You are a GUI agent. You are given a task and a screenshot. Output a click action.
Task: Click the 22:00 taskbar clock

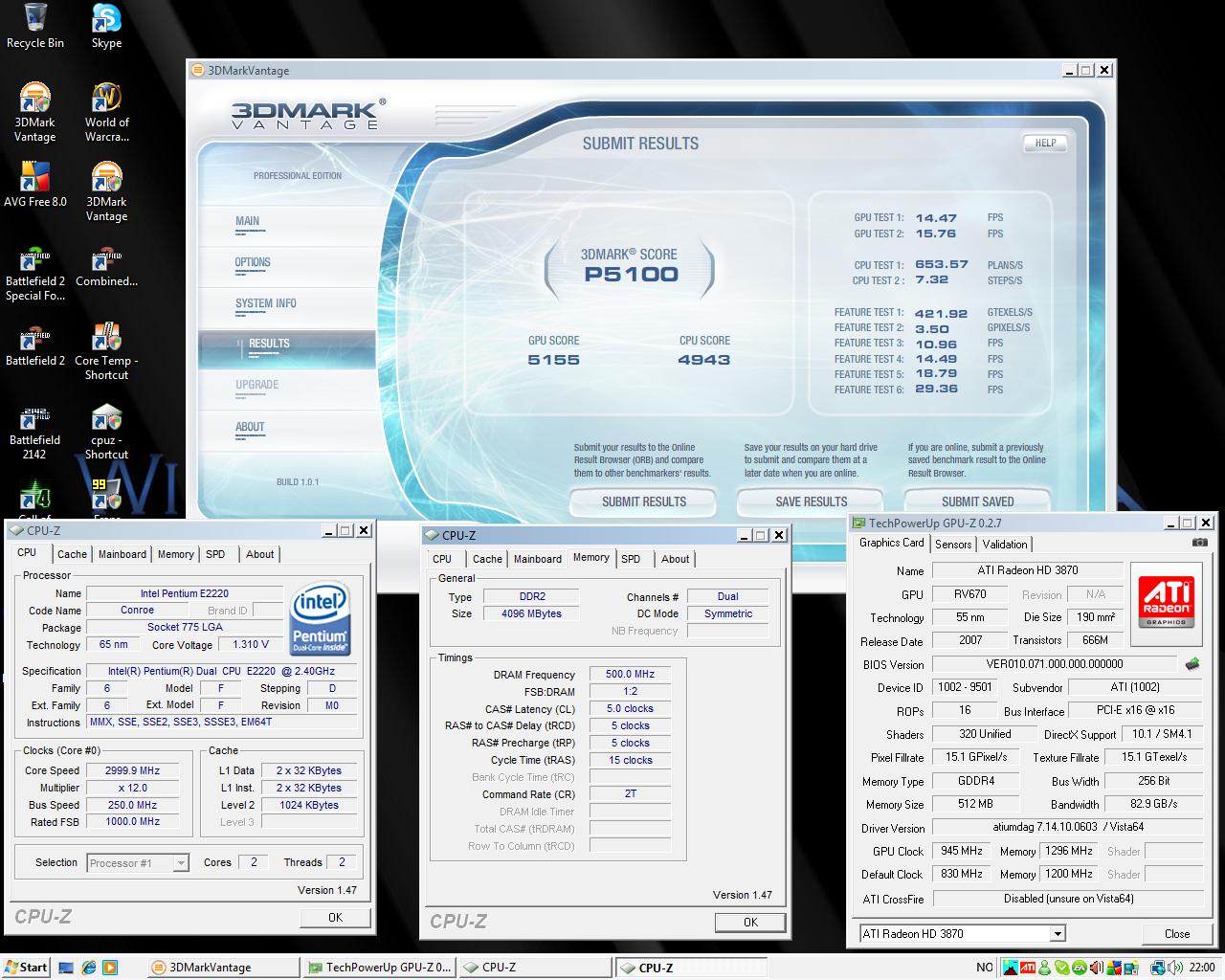pos(1202,968)
